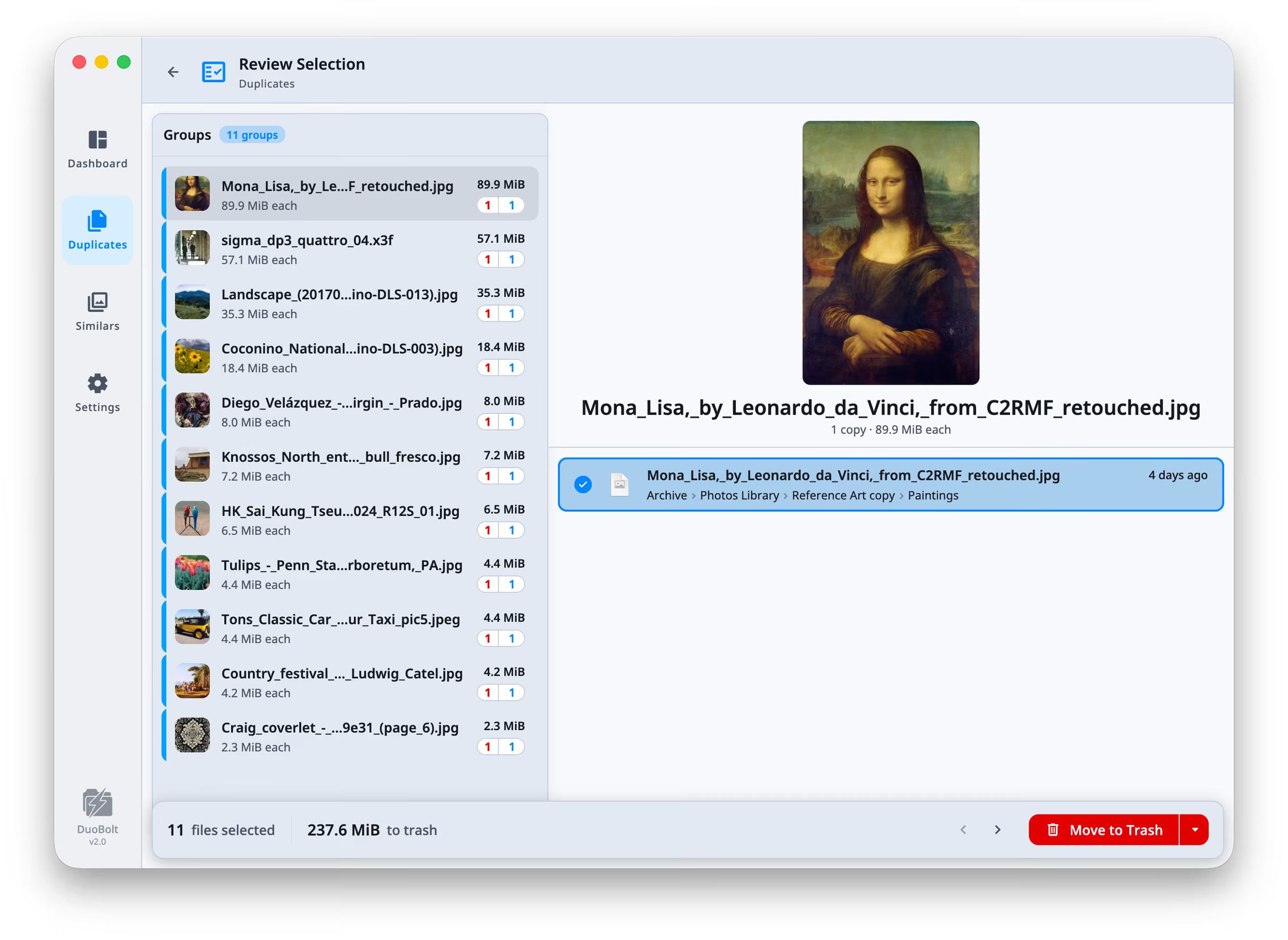1288x940 pixels.
Task: Click the '18.4 MiB each' subtitle
Action: pos(259,368)
